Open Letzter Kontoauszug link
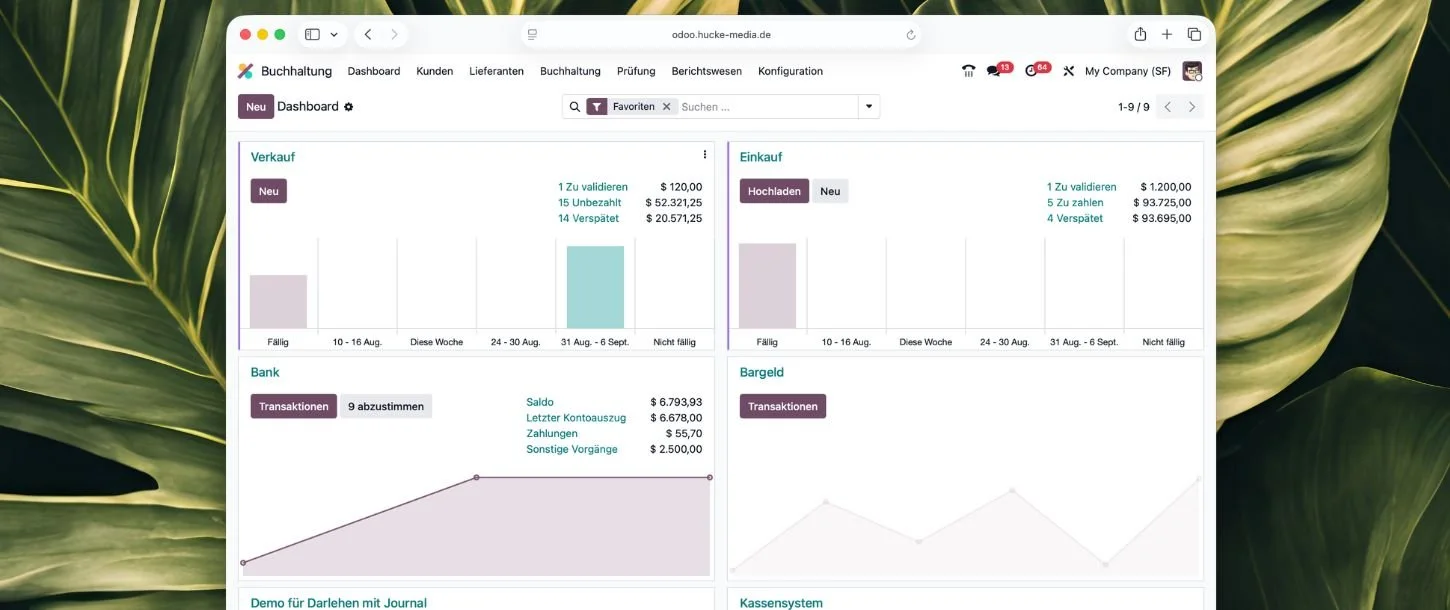The height and width of the screenshot is (610, 1450). (576, 418)
